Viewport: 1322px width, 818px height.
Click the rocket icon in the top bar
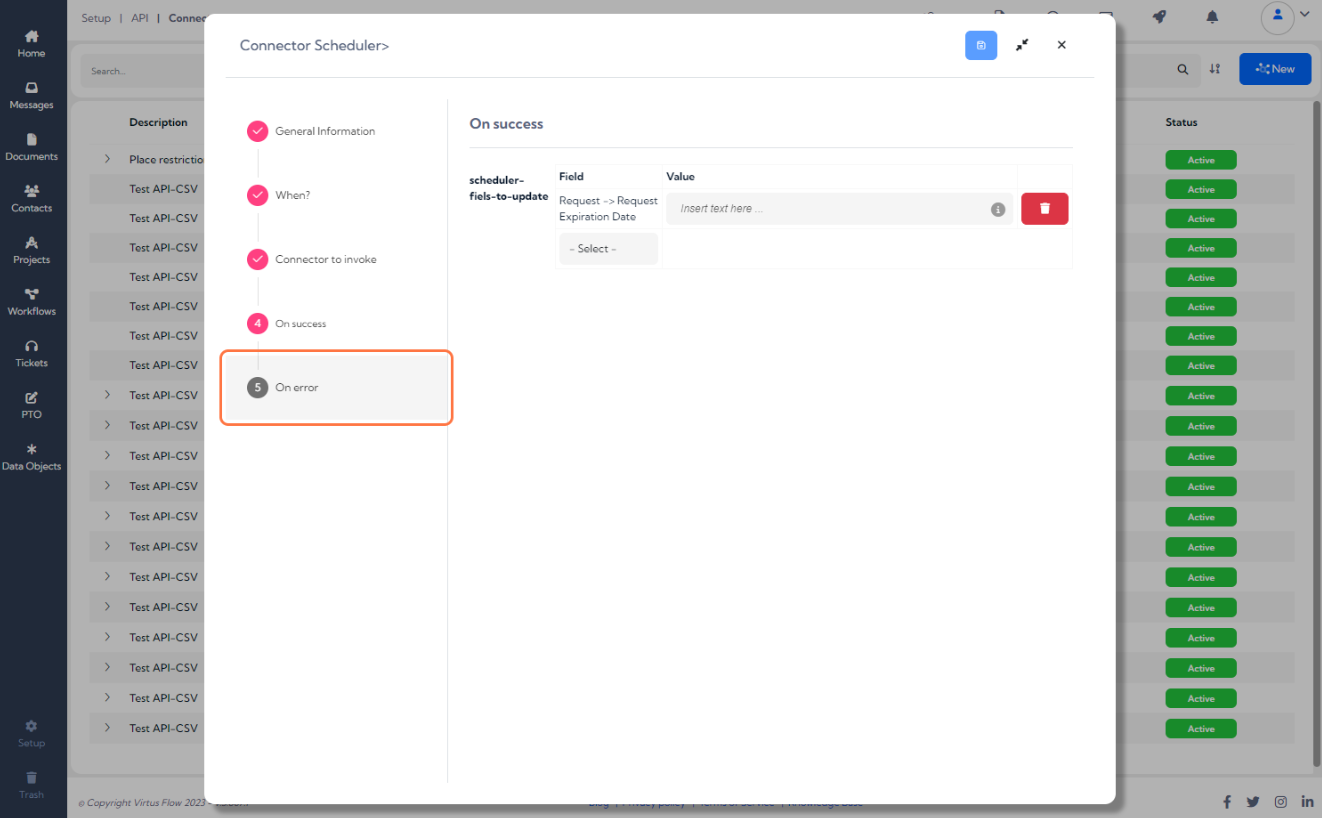1159,17
